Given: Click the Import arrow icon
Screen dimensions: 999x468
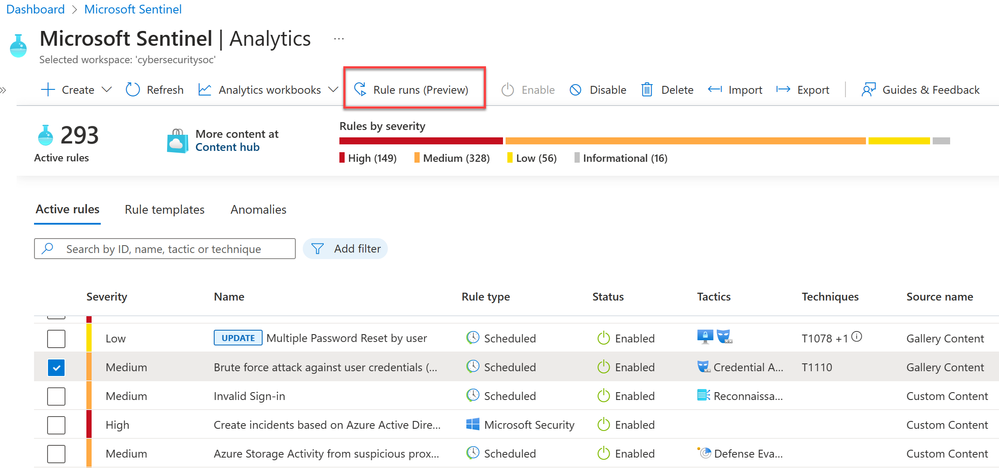Looking at the screenshot, I should pyautogui.click(x=715, y=90).
